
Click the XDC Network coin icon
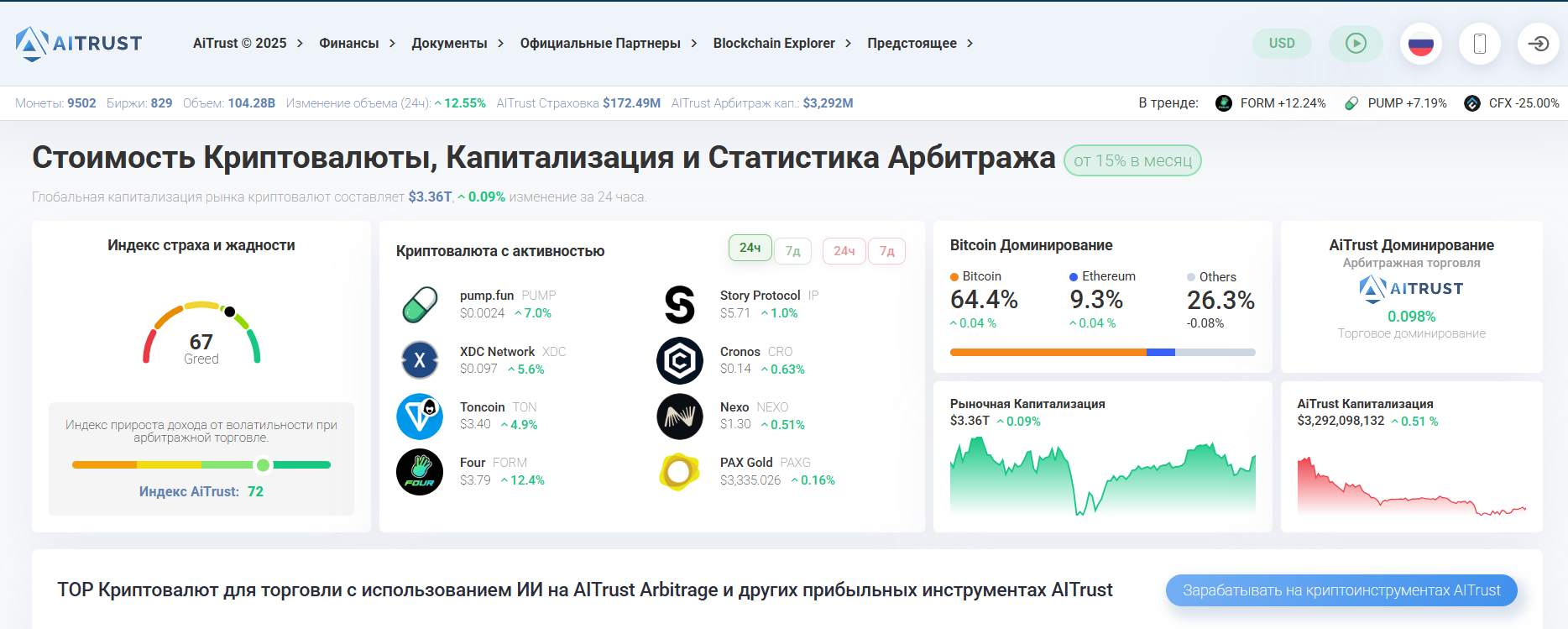420,361
